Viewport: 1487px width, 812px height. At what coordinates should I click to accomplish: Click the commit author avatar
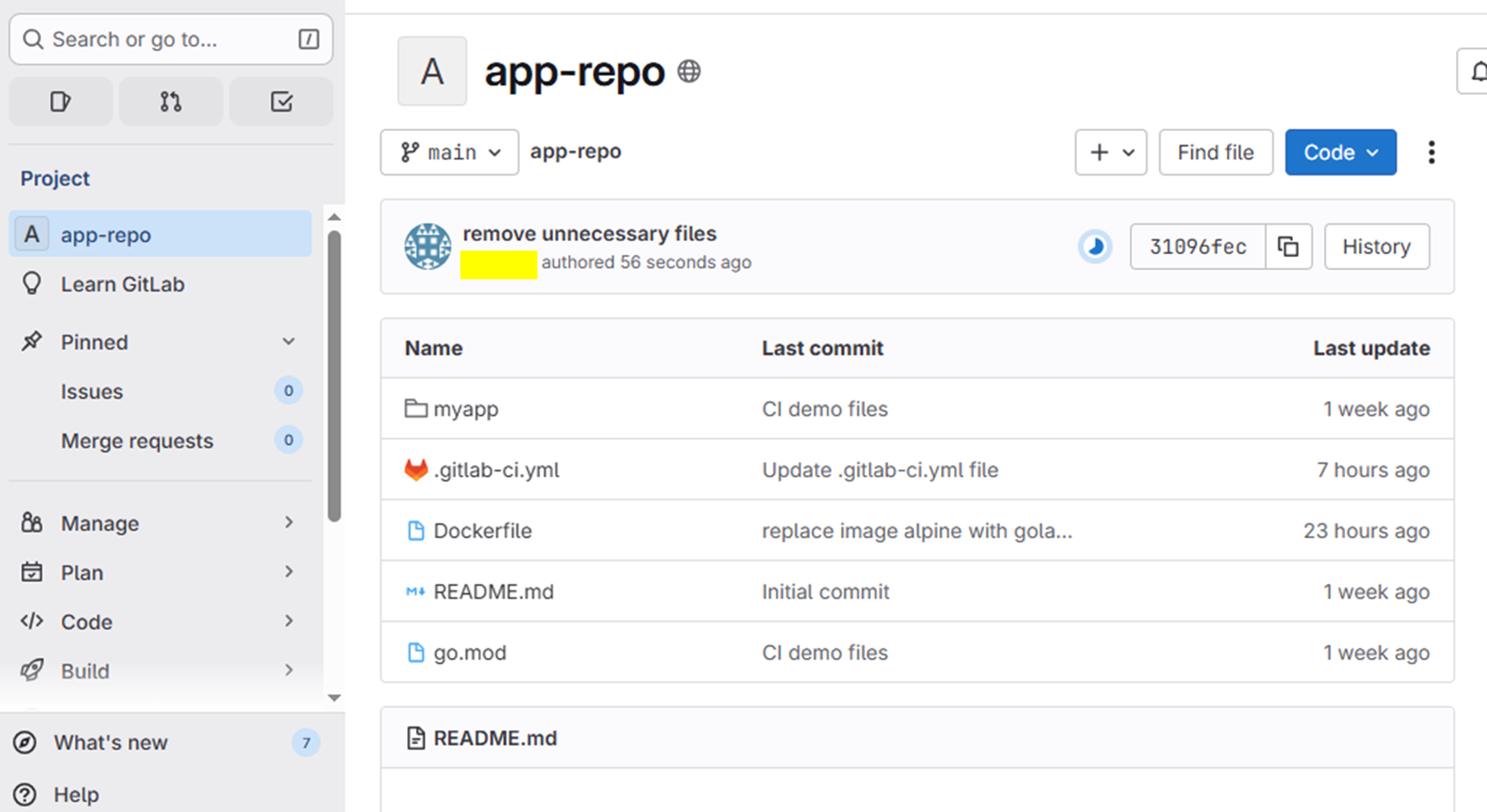[x=428, y=247]
